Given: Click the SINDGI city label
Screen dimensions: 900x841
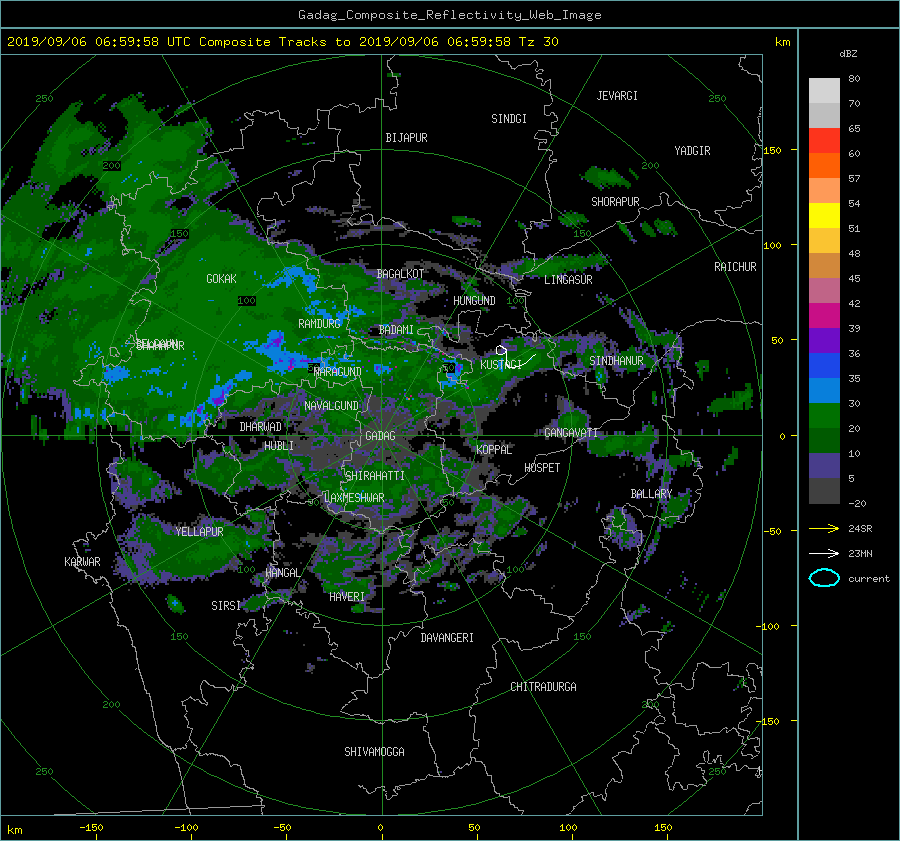Looking at the screenshot, I should coord(509,119).
